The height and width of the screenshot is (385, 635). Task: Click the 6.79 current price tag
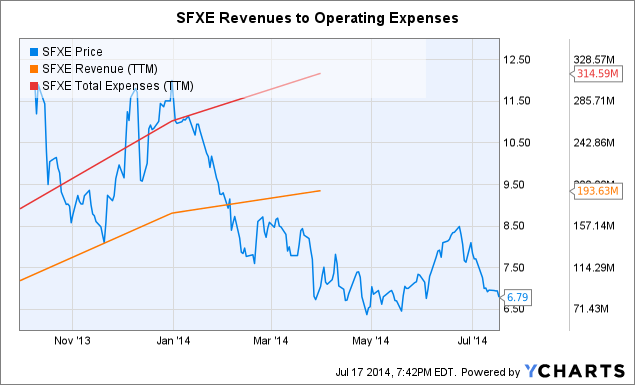pyautogui.click(x=517, y=298)
